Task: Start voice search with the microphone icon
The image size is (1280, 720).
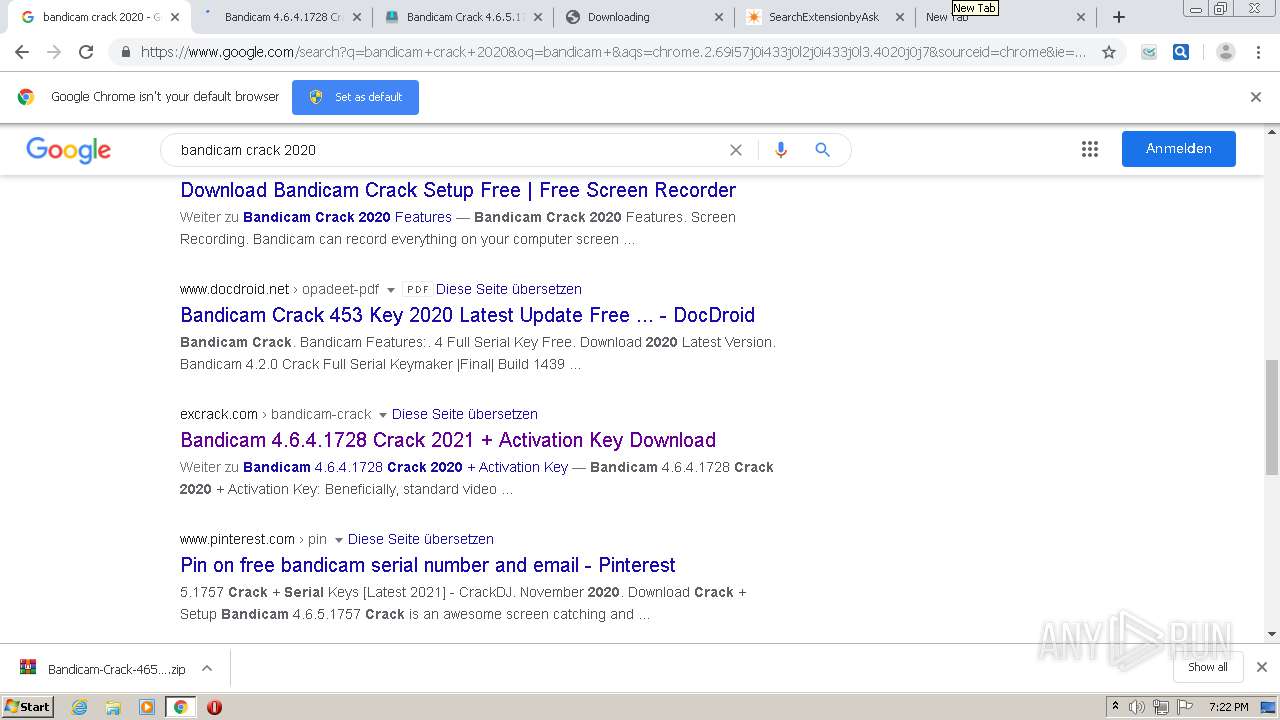Action: pos(781,150)
